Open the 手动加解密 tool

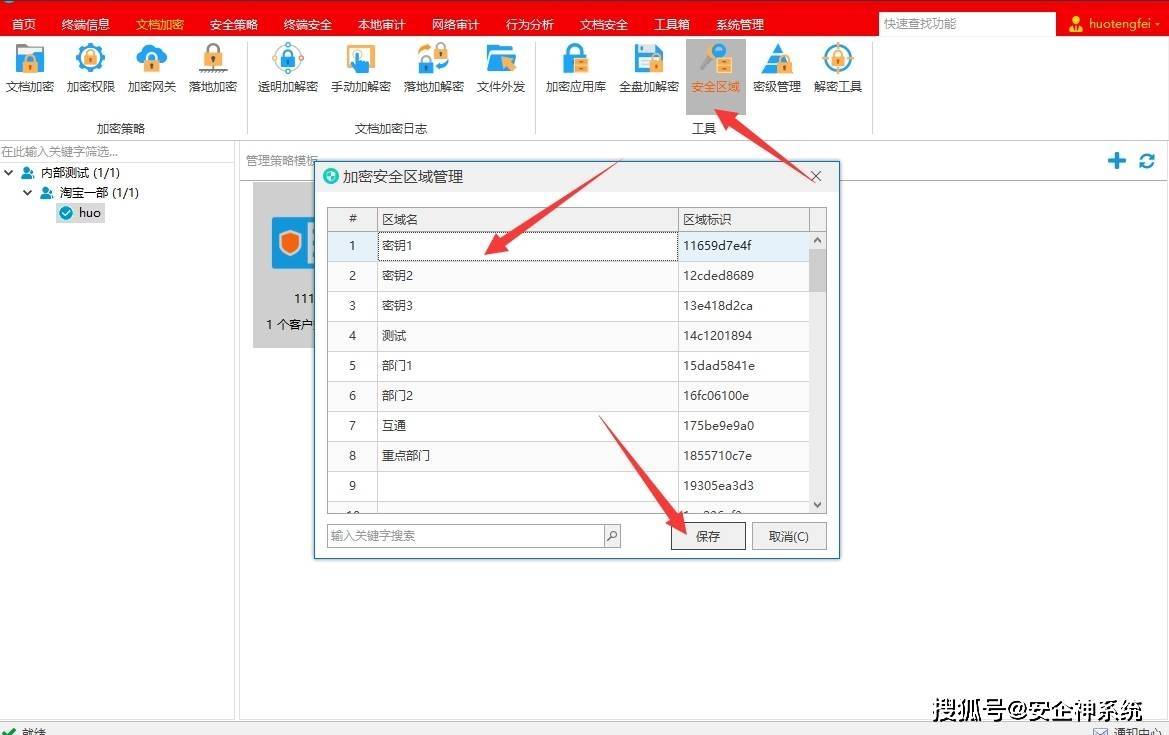tap(360, 68)
